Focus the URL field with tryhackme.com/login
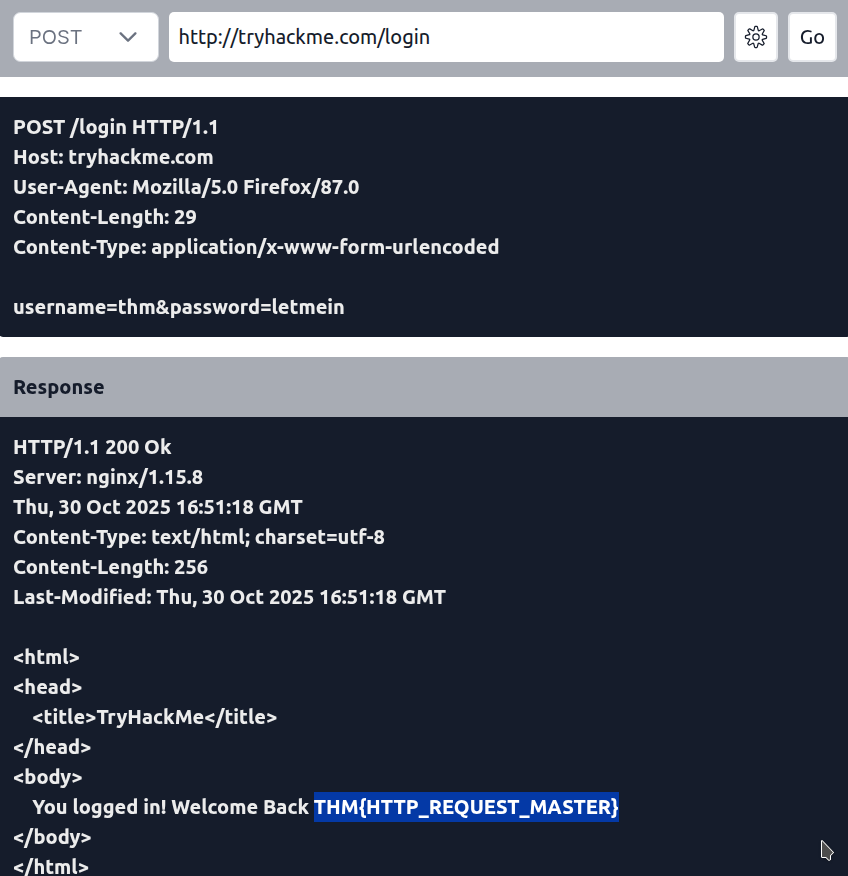The height and width of the screenshot is (876, 848). [x=445, y=37]
